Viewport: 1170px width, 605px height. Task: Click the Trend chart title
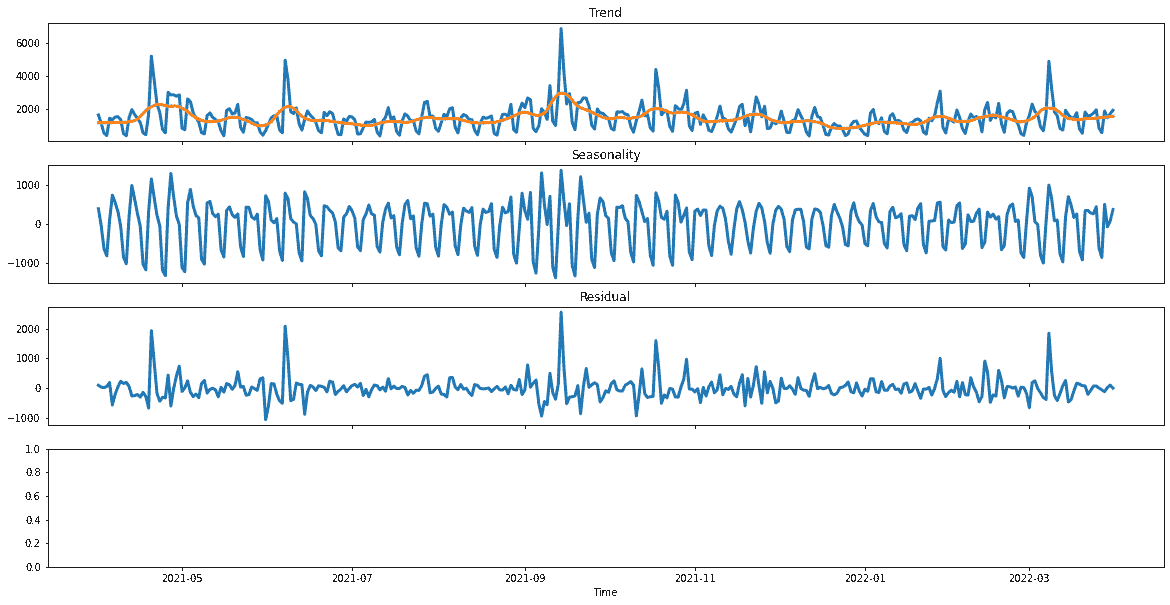[605, 12]
